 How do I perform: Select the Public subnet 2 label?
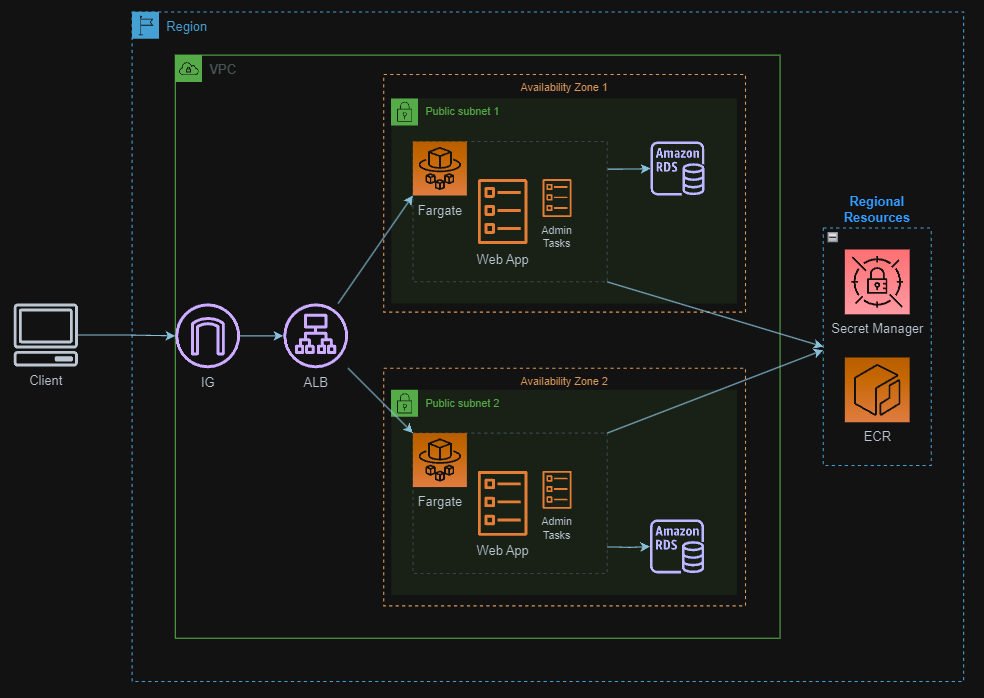click(462, 403)
